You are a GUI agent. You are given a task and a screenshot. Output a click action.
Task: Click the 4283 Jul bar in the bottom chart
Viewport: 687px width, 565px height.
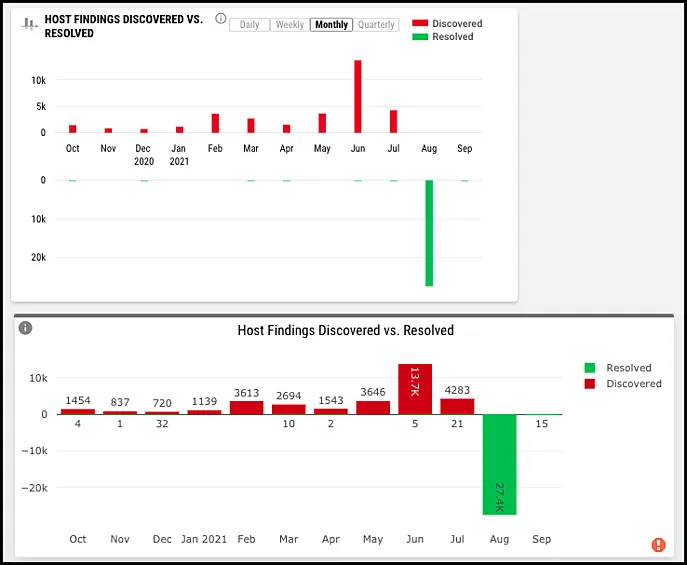coord(457,406)
